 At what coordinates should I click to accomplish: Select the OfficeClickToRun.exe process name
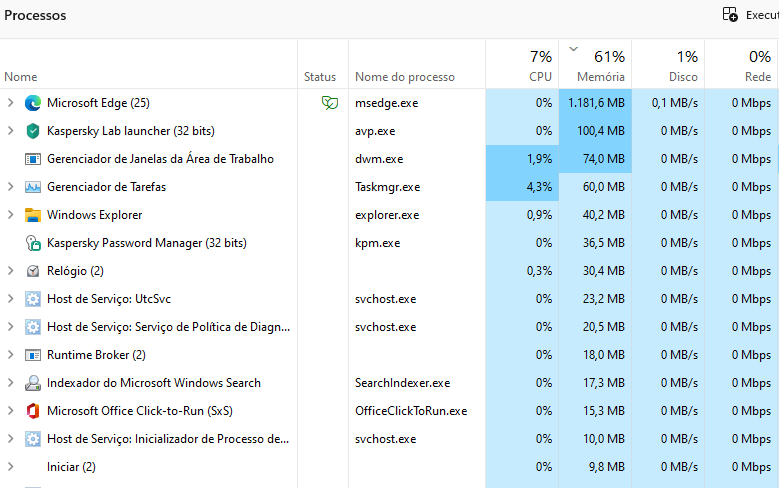[411, 411]
